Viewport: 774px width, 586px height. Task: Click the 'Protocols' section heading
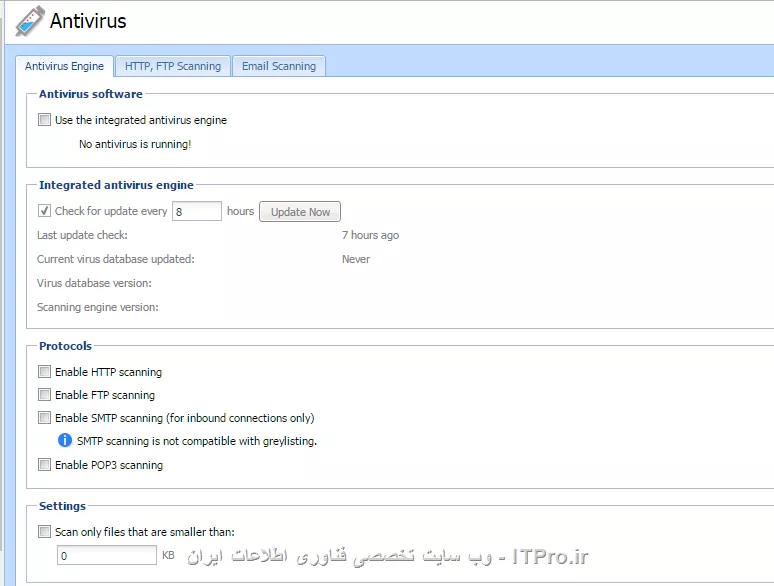coord(66,346)
